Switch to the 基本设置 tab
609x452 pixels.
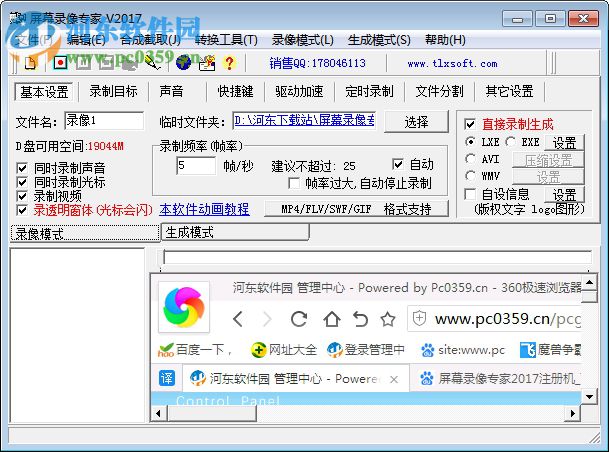pos(44,92)
